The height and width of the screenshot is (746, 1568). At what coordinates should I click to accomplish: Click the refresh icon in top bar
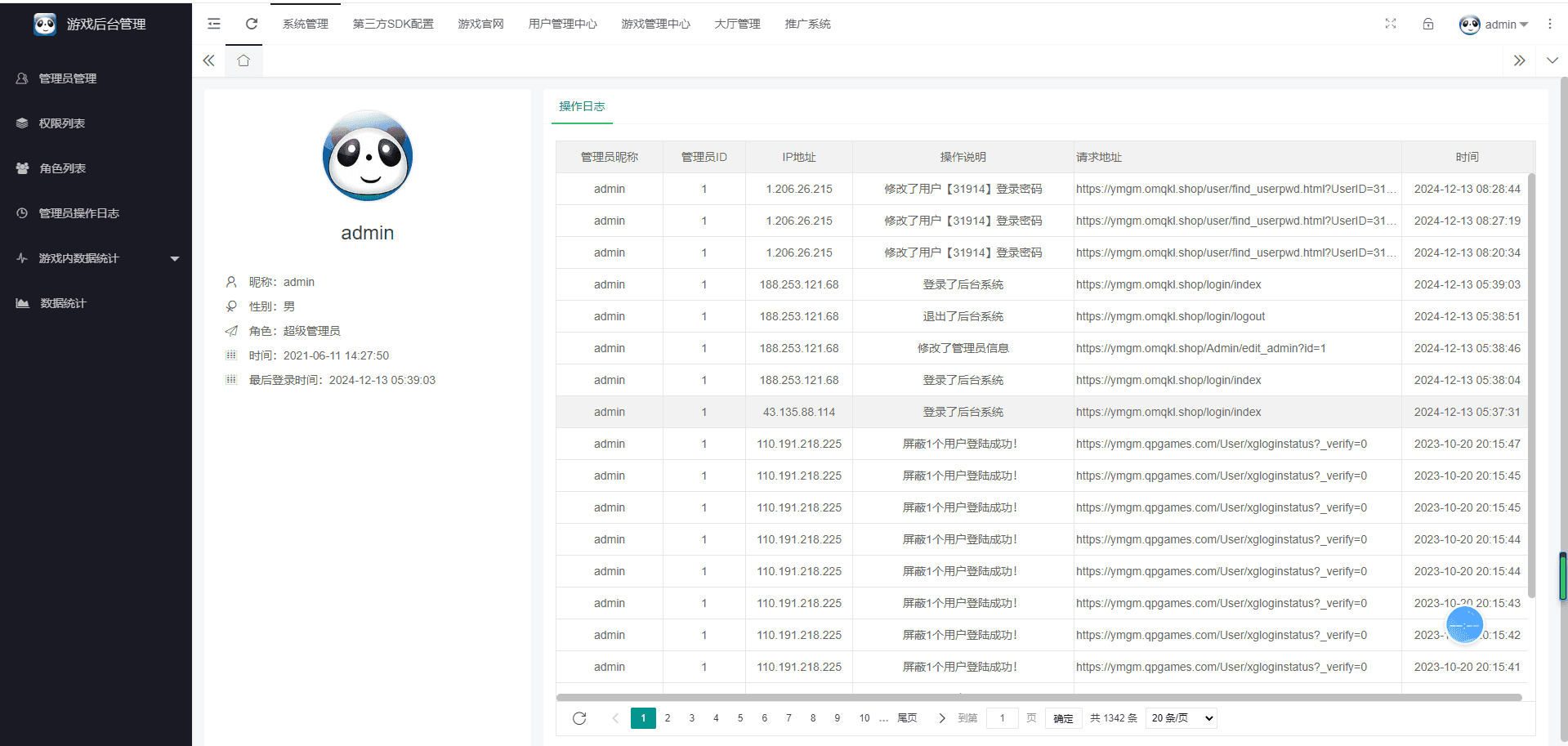[x=252, y=24]
